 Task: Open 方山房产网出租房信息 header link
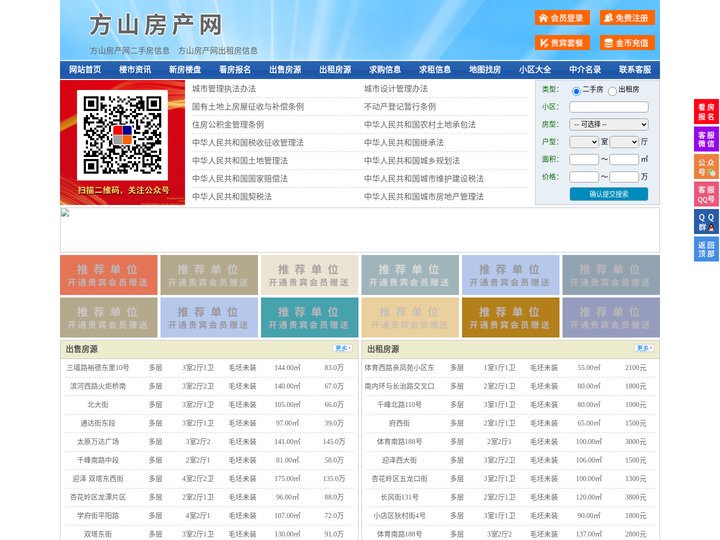coord(218,51)
